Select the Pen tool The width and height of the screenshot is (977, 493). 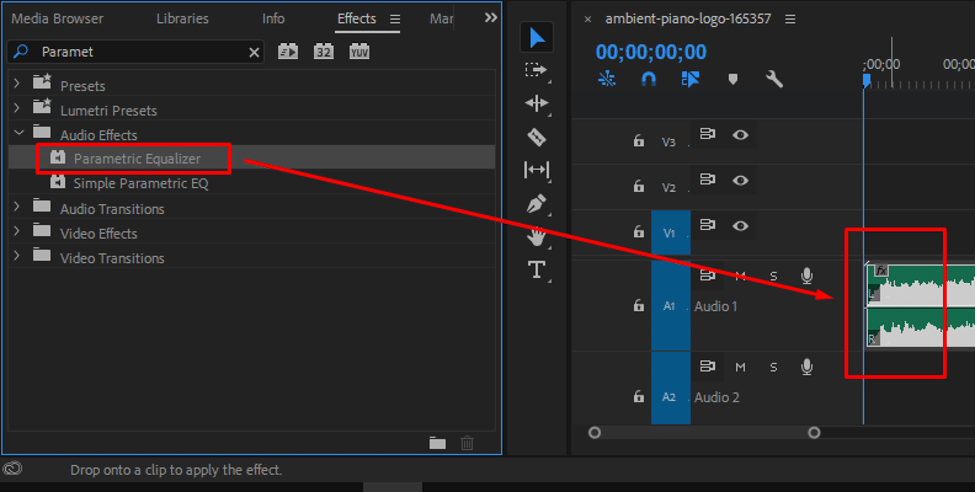pos(536,203)
